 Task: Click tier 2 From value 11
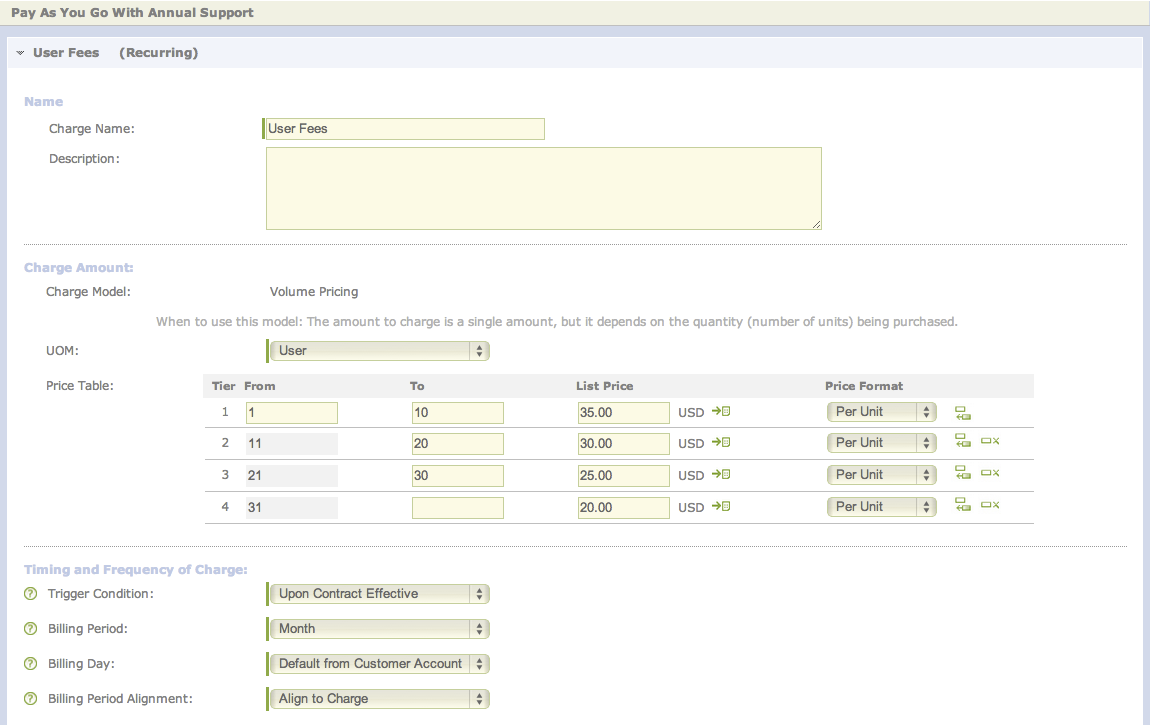pyautogui.click(x=292, y=444)
